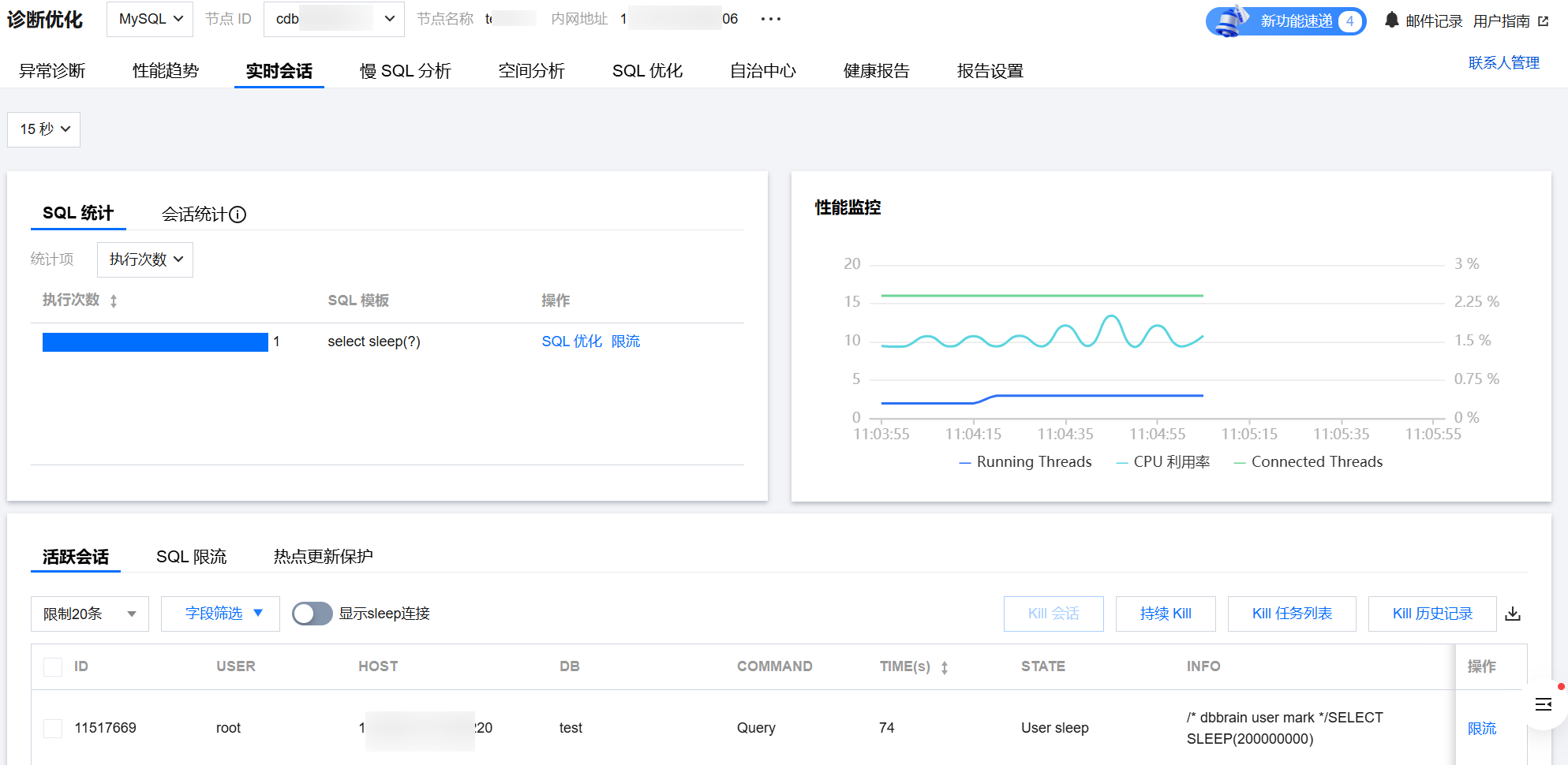
Task: Sort by 执行次数 column arrow icon
Action: (114, 300)
